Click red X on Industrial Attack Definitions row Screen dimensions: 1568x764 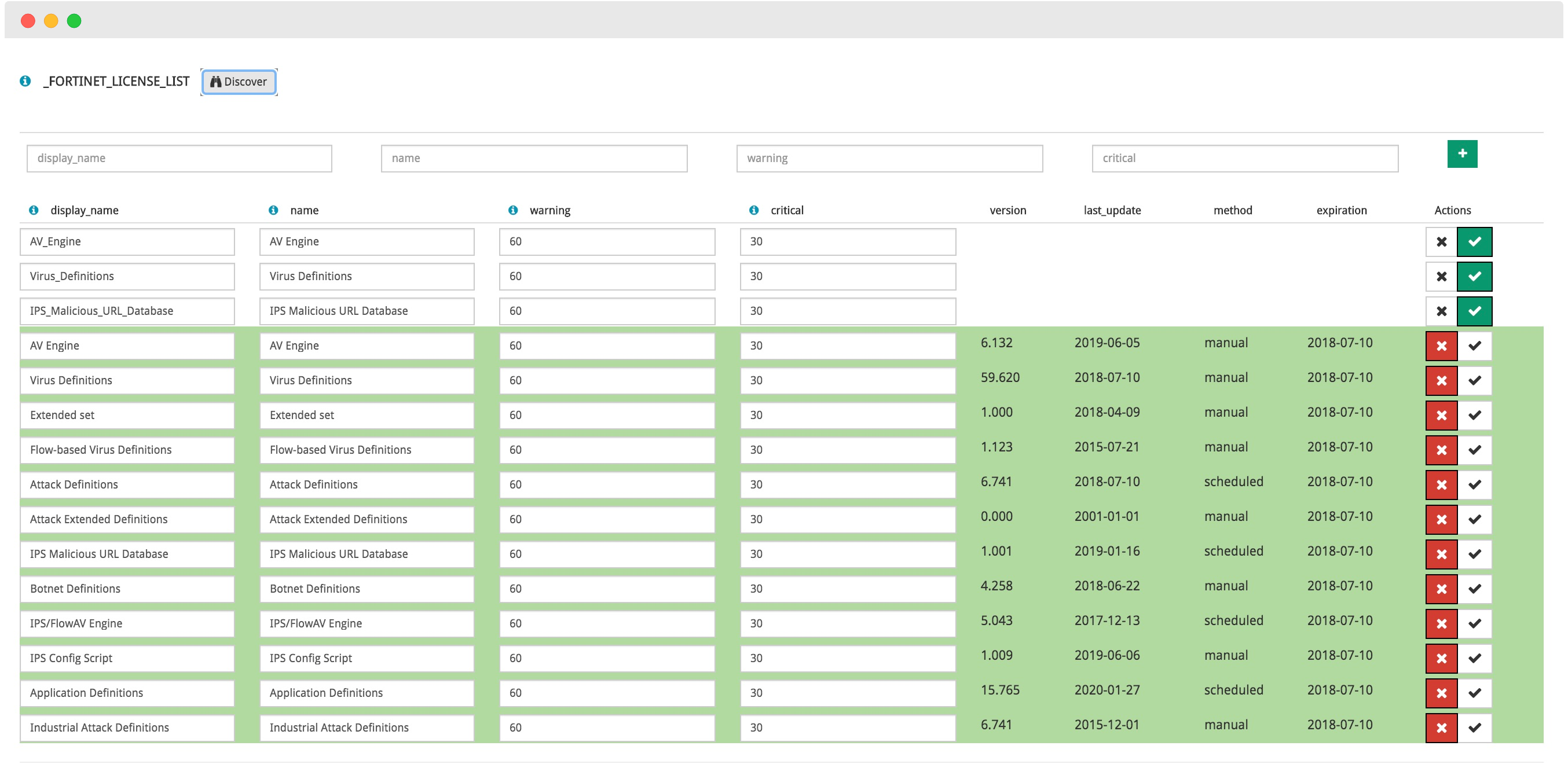point(1441,727)
